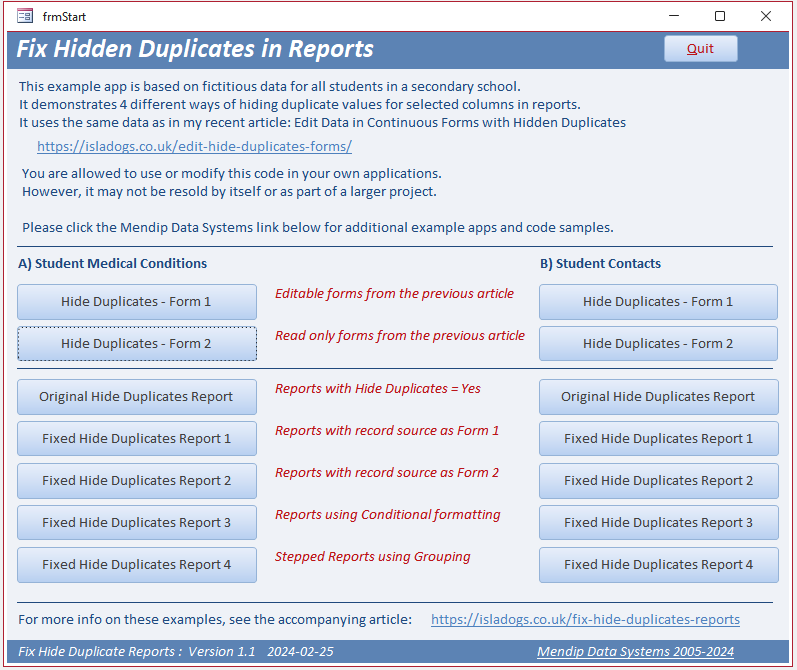Open the edit-hide-duplicates-forms article link
The height and width of the screenshot is (670, 797).
tap(194, 146)
